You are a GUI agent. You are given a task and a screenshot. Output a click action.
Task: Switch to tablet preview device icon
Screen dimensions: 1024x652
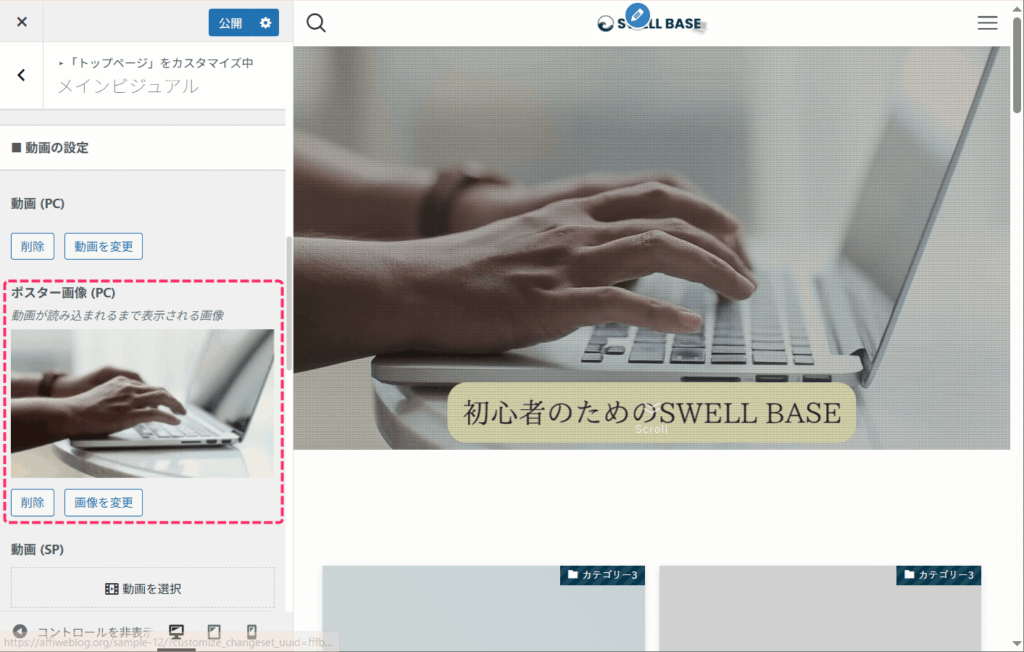(214, 632)
